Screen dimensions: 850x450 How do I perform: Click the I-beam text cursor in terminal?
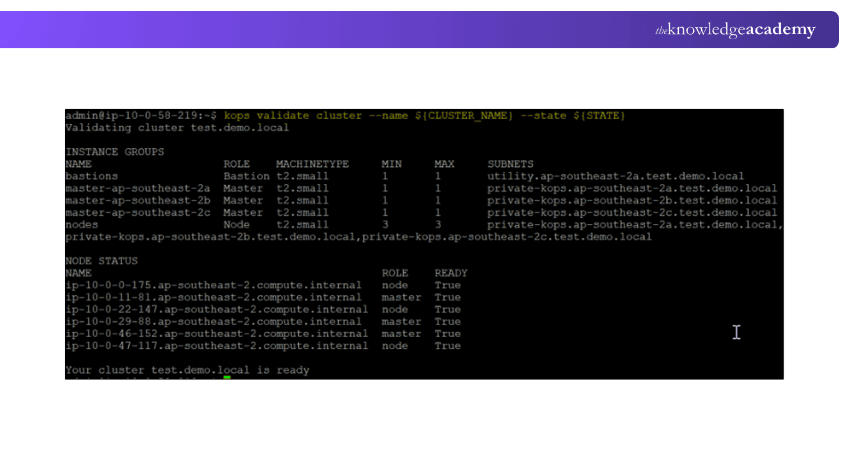tap(736, 332)
